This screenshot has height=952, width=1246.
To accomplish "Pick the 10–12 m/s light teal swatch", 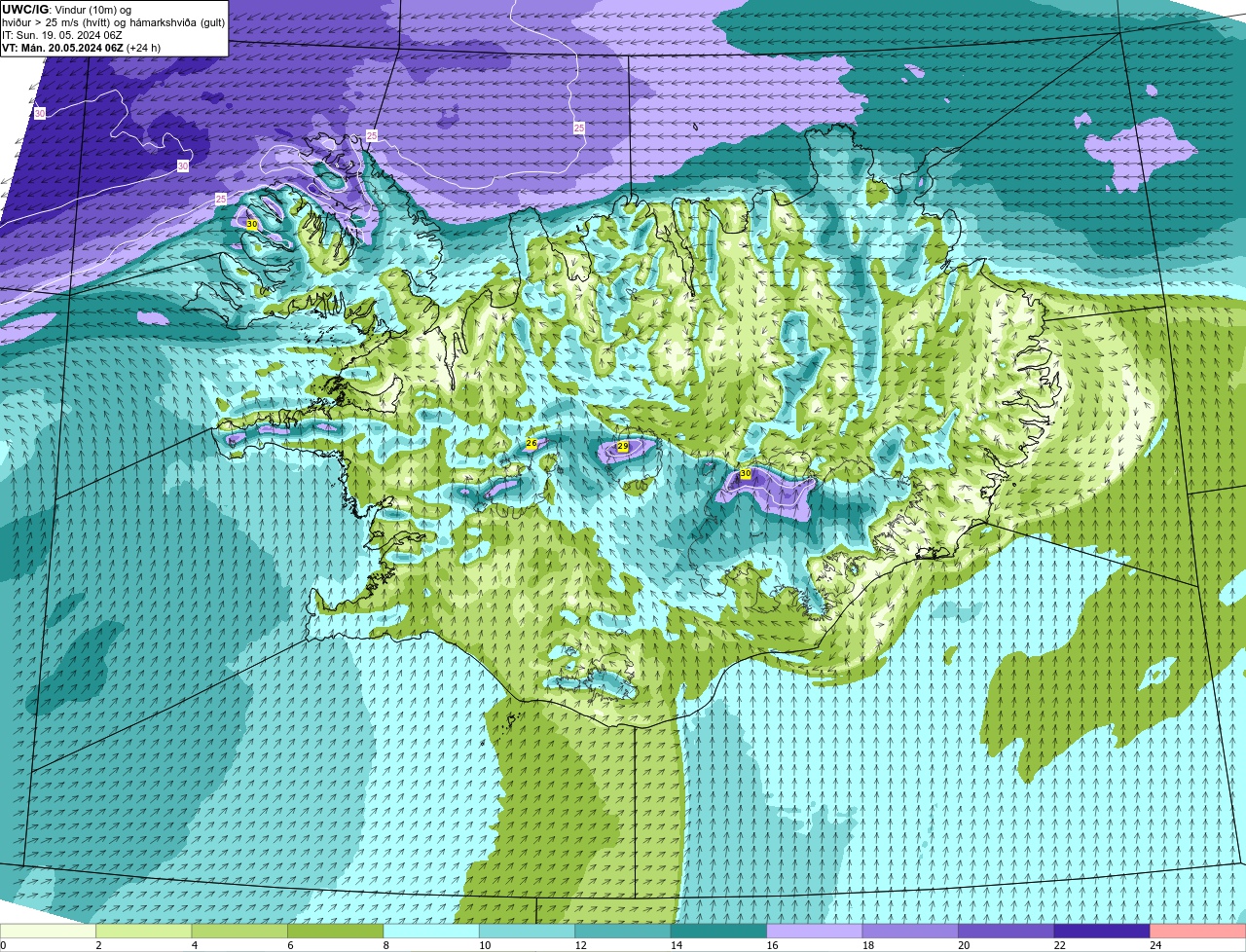I will pos(528,931).
